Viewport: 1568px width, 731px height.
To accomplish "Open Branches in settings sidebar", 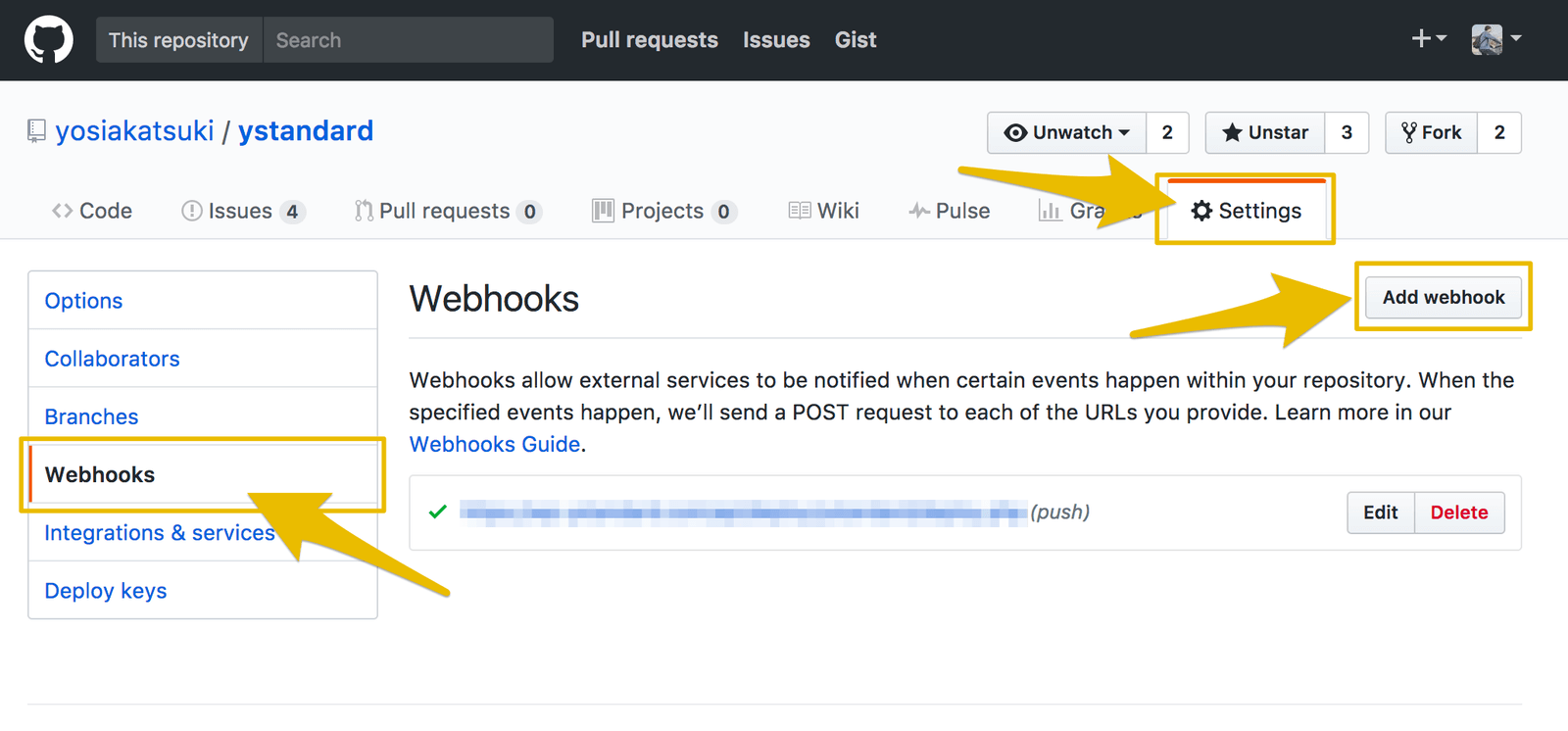I will click(203, 416).
